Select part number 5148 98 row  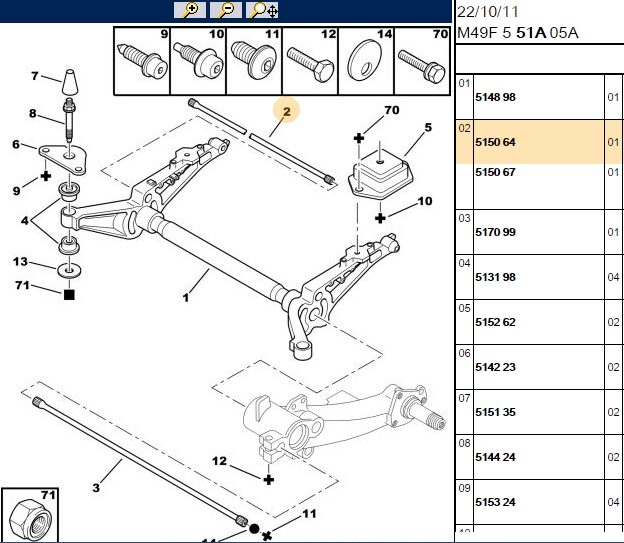click(x=539, y=97)
